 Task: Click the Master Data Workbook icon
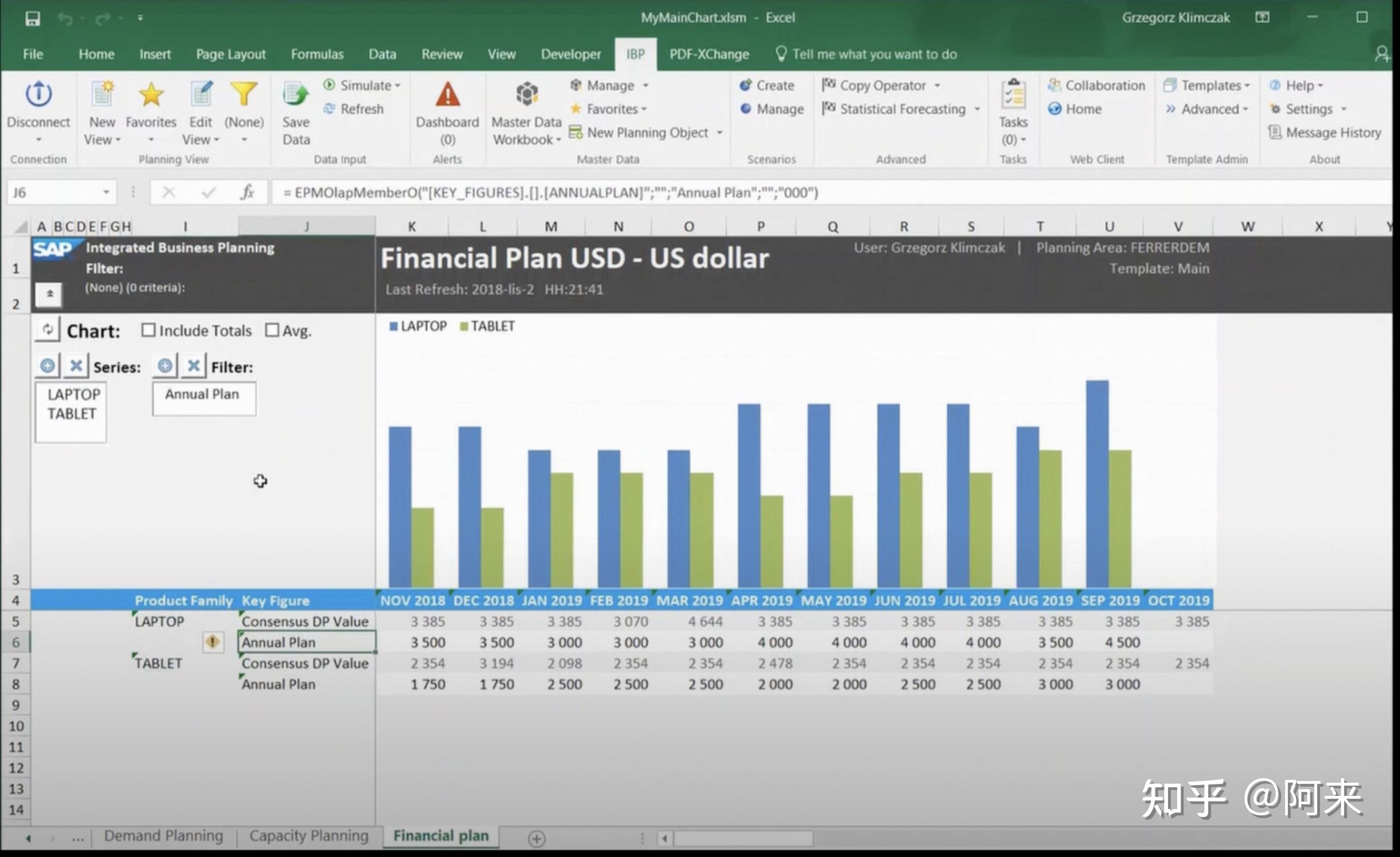tap(526, 94)
